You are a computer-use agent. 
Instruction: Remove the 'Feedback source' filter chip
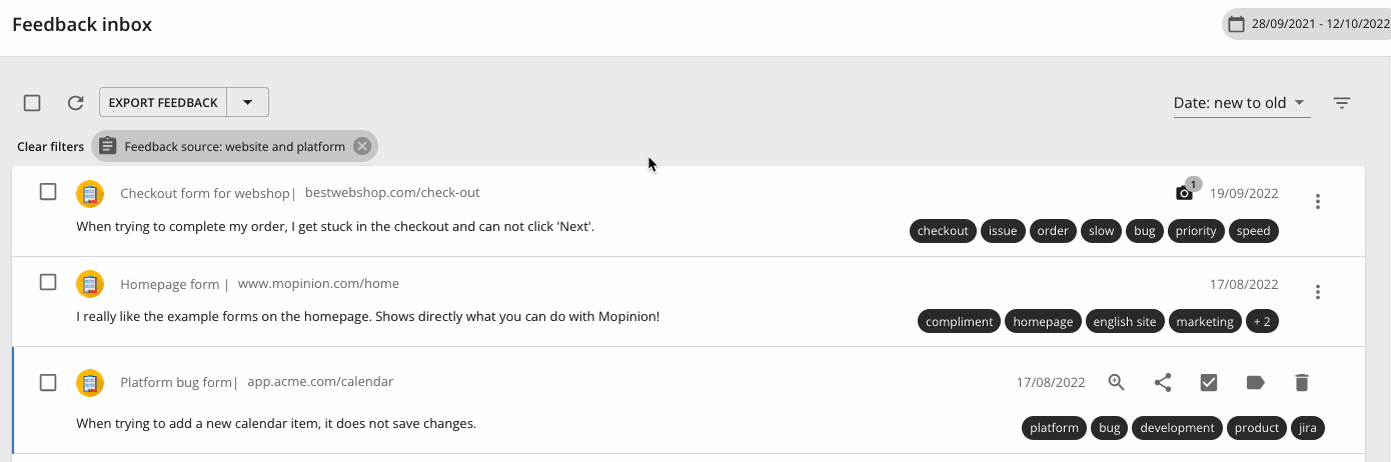(x=362, y=146)
